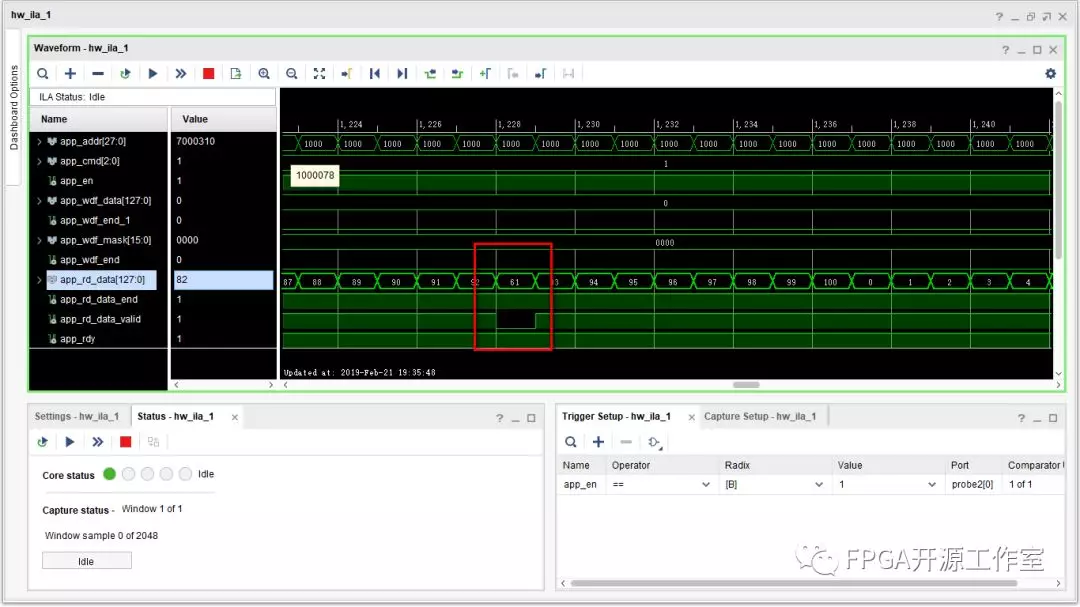This screenshot has height=607, width=1080.
Task: Click Run Trigger Immediate double-arrow in waveform toolbar
Action: 180,73
